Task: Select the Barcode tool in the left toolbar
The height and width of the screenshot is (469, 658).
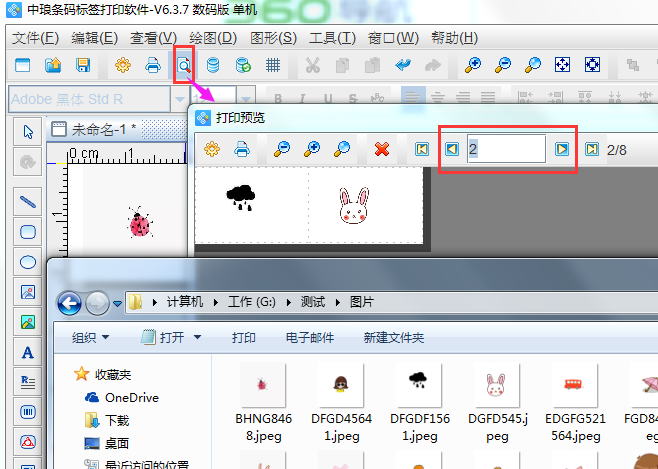Action: point(28,411)
